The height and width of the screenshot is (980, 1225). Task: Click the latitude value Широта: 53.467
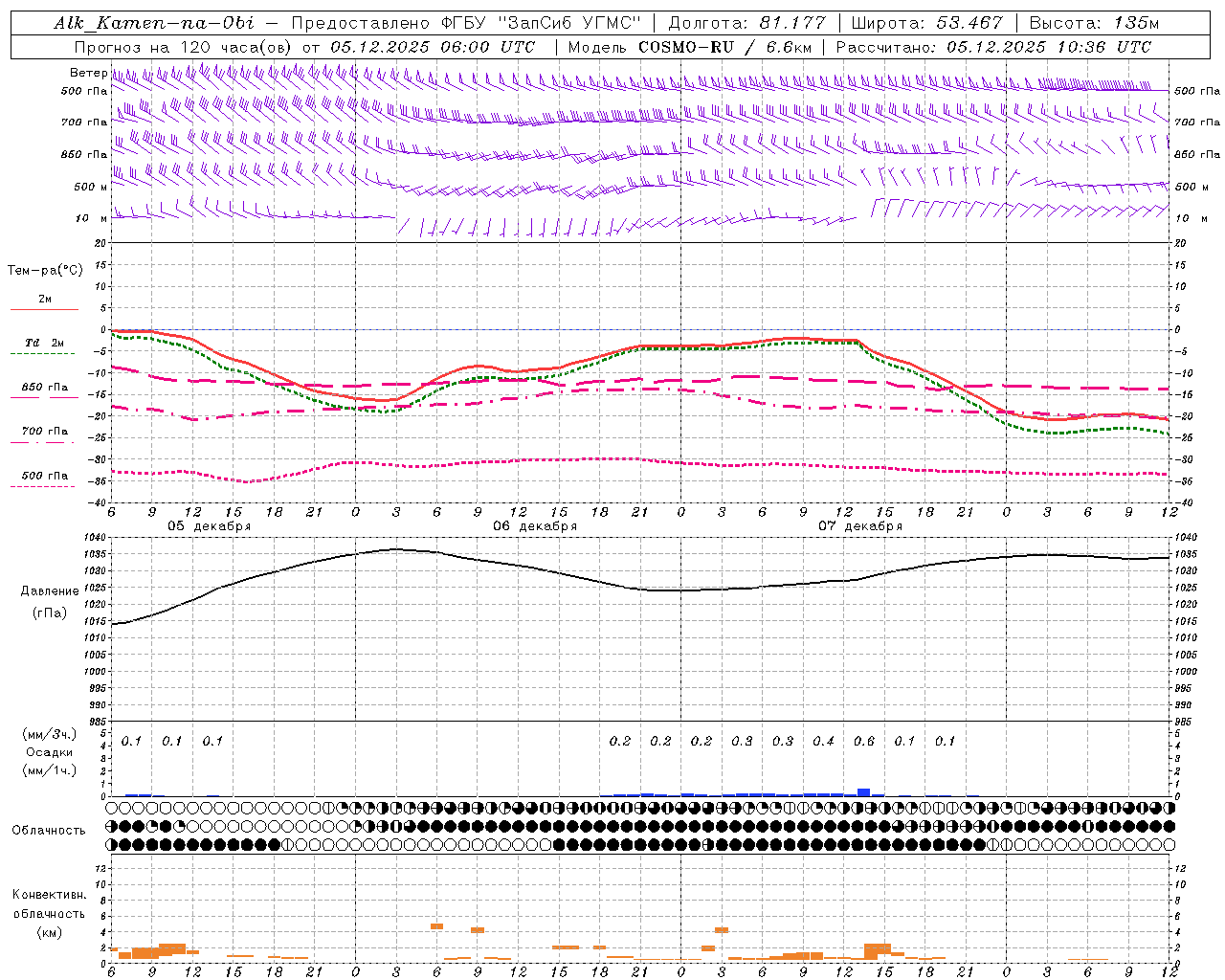[926, 23]
